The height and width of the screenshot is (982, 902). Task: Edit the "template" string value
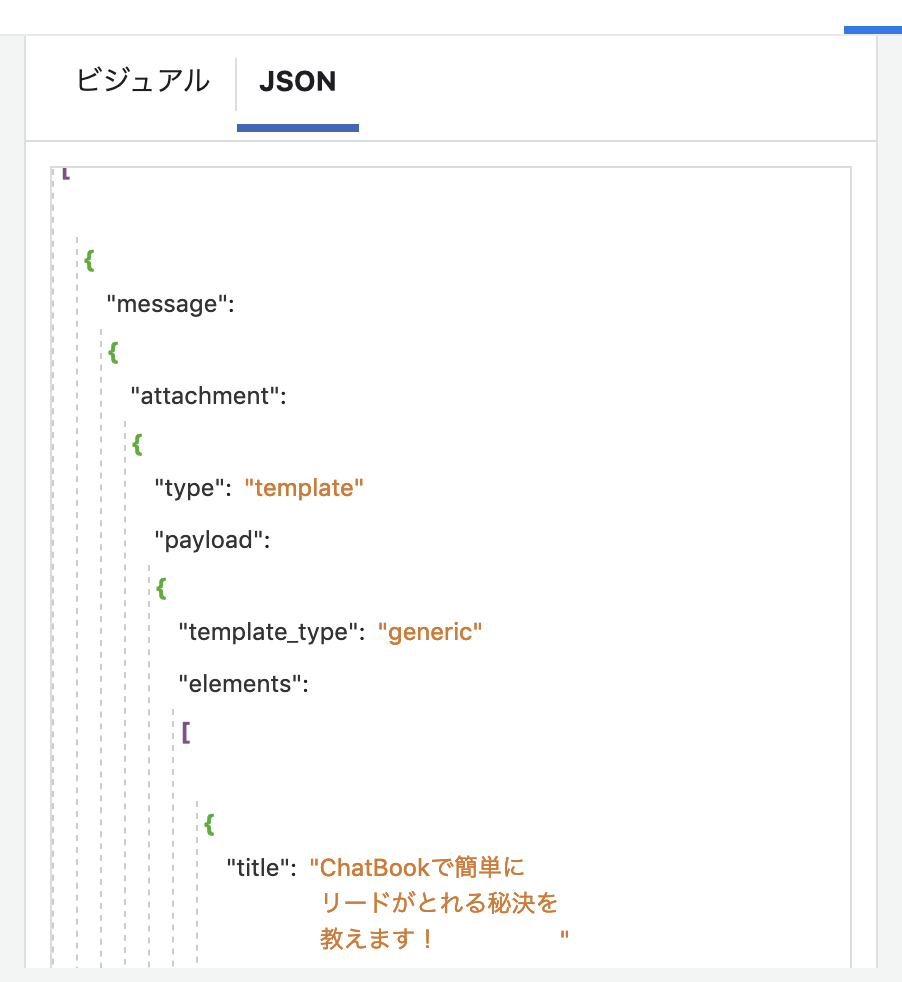304,488
